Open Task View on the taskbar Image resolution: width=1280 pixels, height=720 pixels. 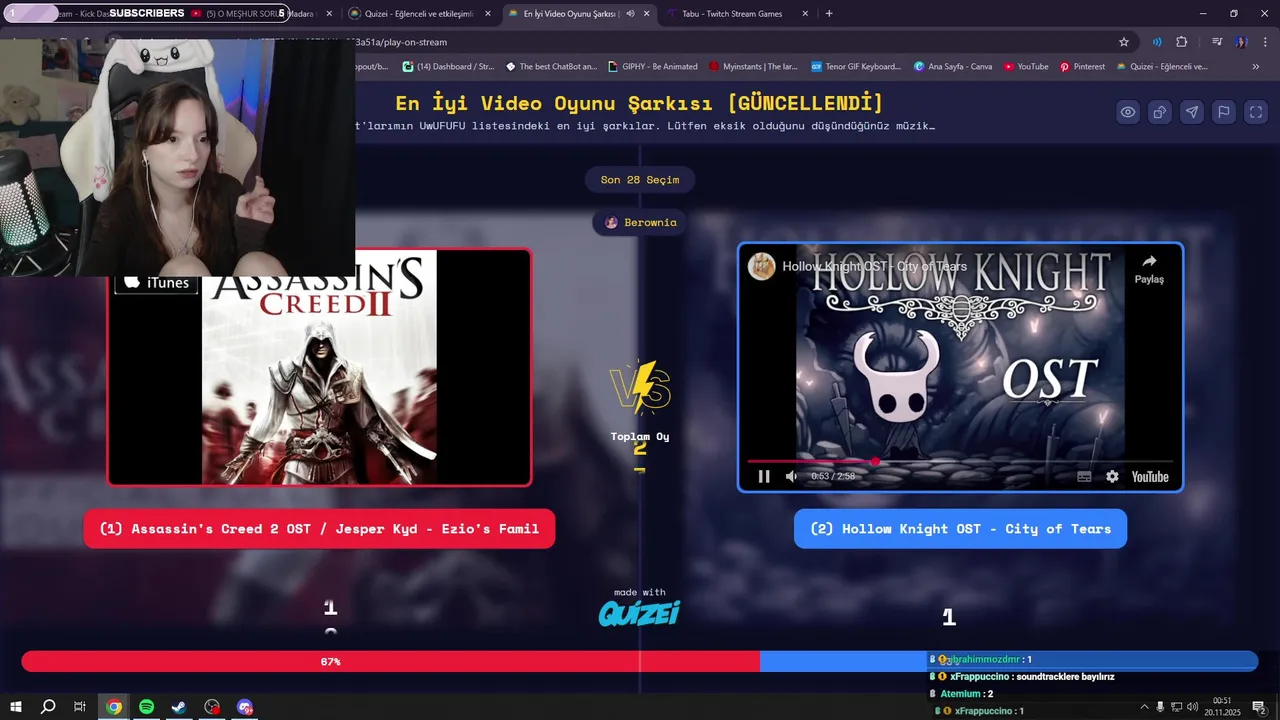pos(80,707)
